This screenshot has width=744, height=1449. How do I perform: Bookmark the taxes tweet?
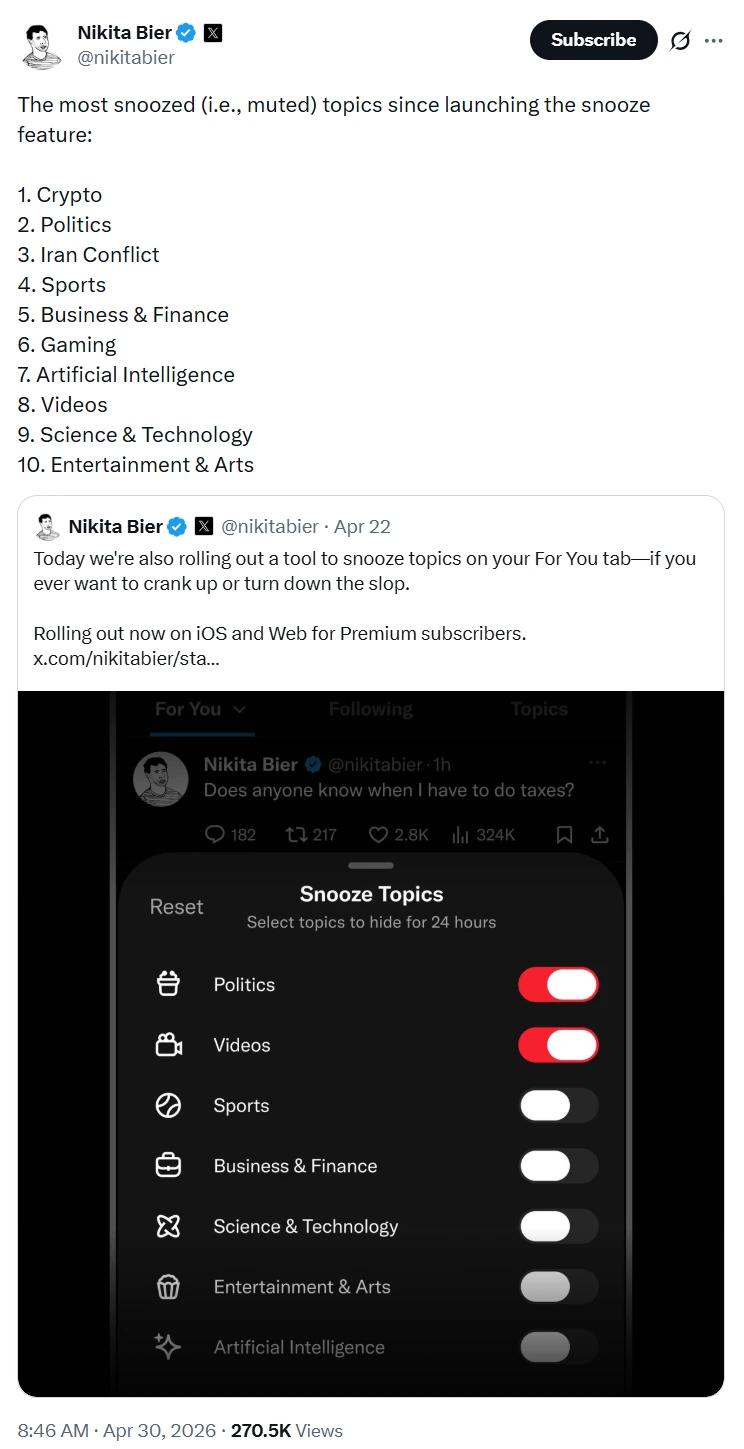tap(566, 834)
